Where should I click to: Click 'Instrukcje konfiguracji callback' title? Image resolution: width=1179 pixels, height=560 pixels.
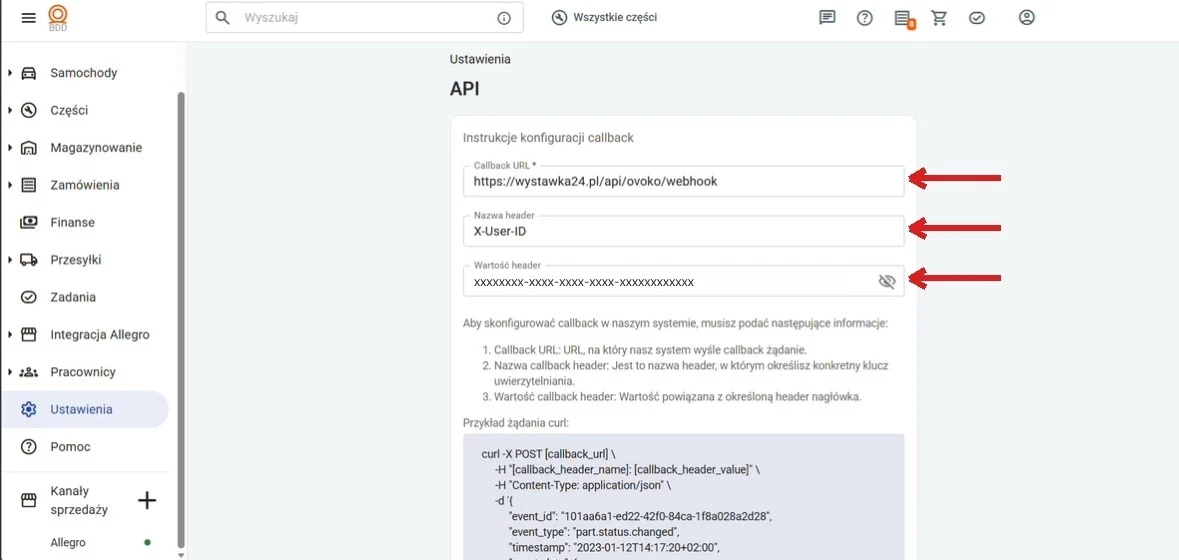point(548,138)
